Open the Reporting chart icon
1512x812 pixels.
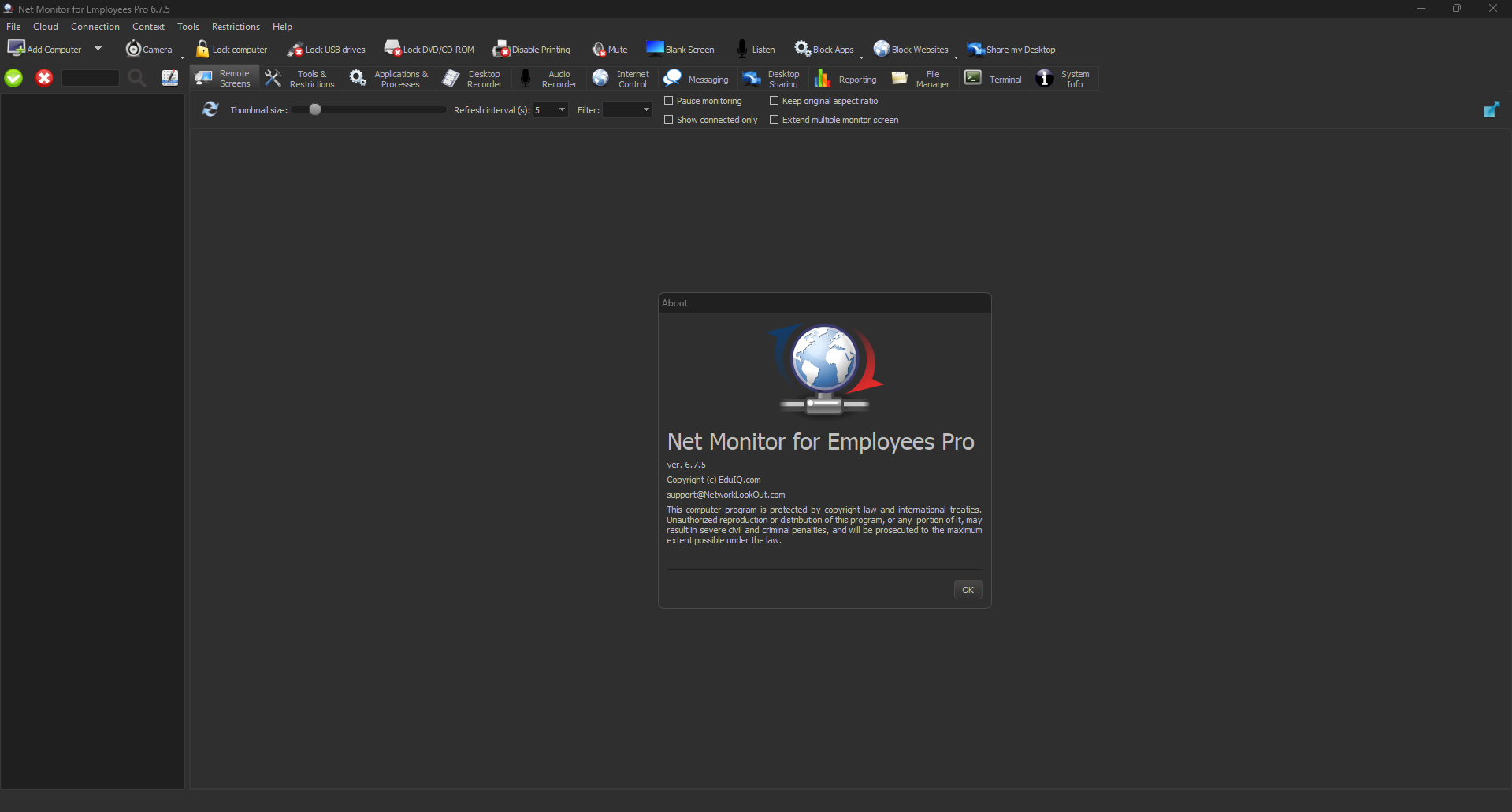click(x=823, y=79)
